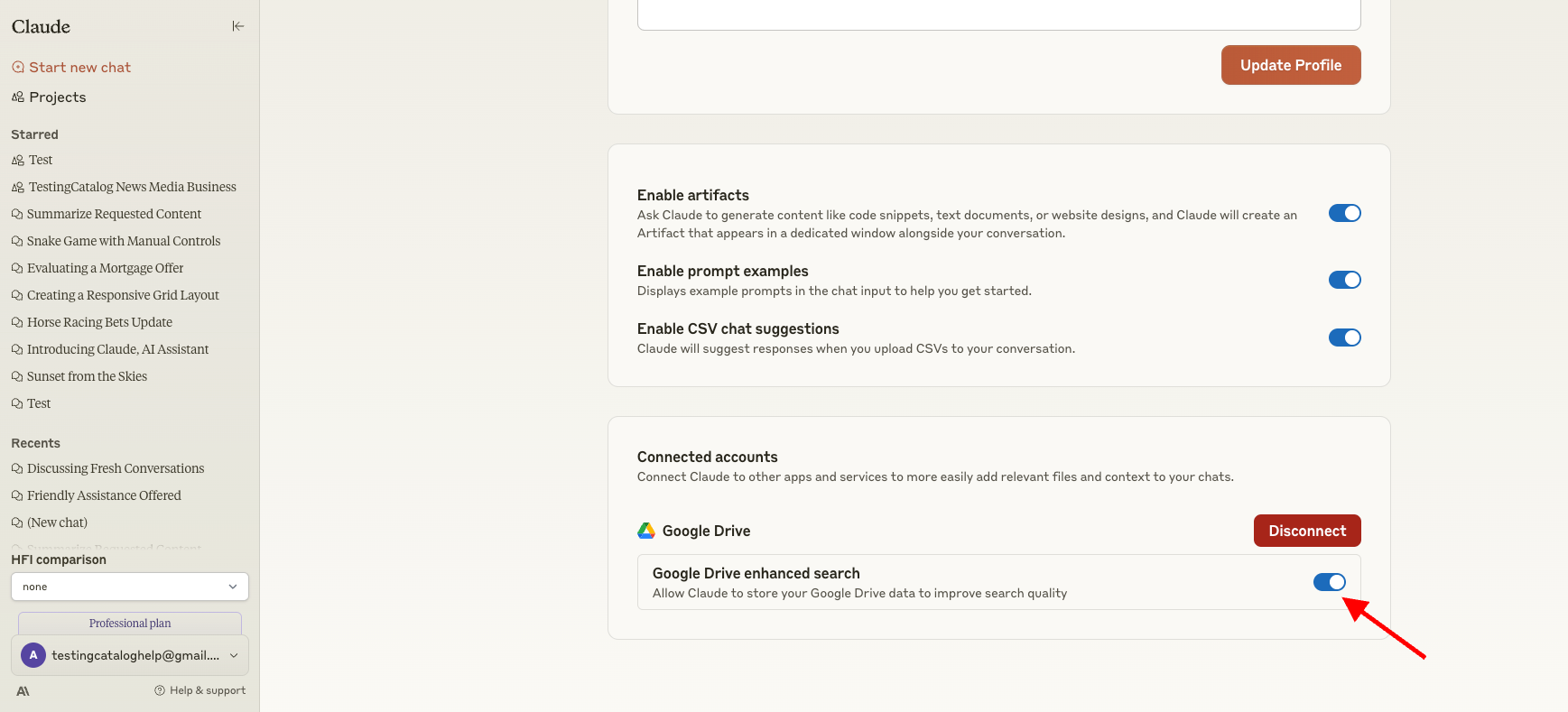Open the HFI comparison dropdown
This screenshot has width=1568, height=712.
pos(130,587)
